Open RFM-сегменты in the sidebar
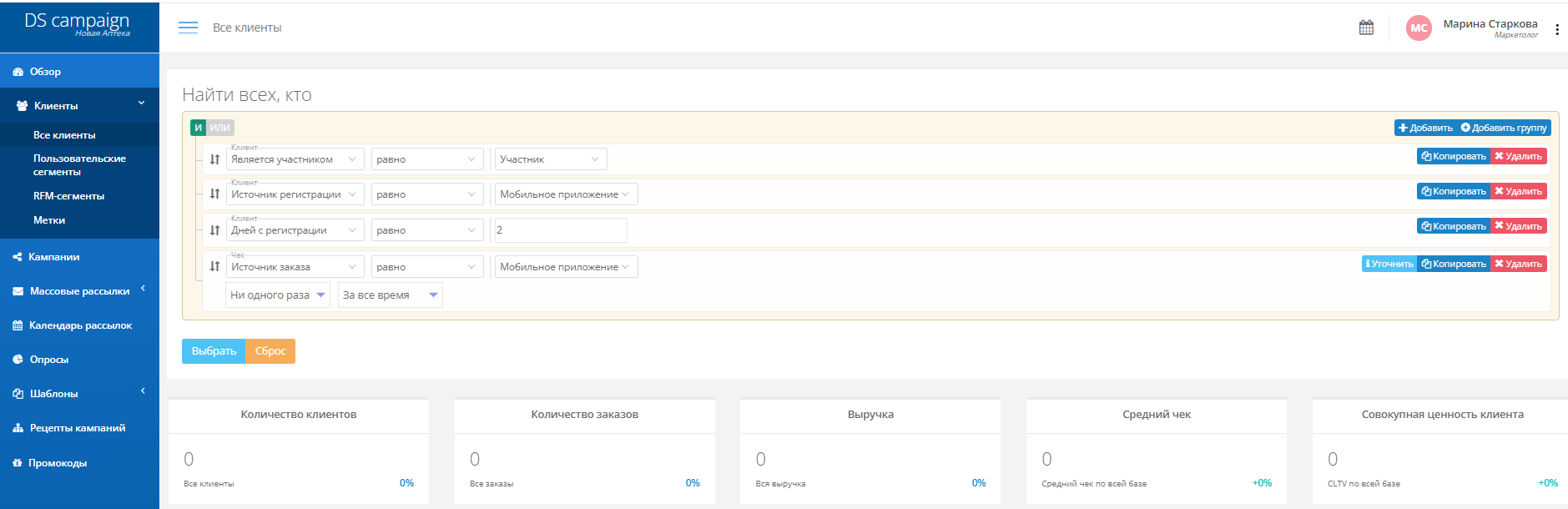 pos(68,196)
